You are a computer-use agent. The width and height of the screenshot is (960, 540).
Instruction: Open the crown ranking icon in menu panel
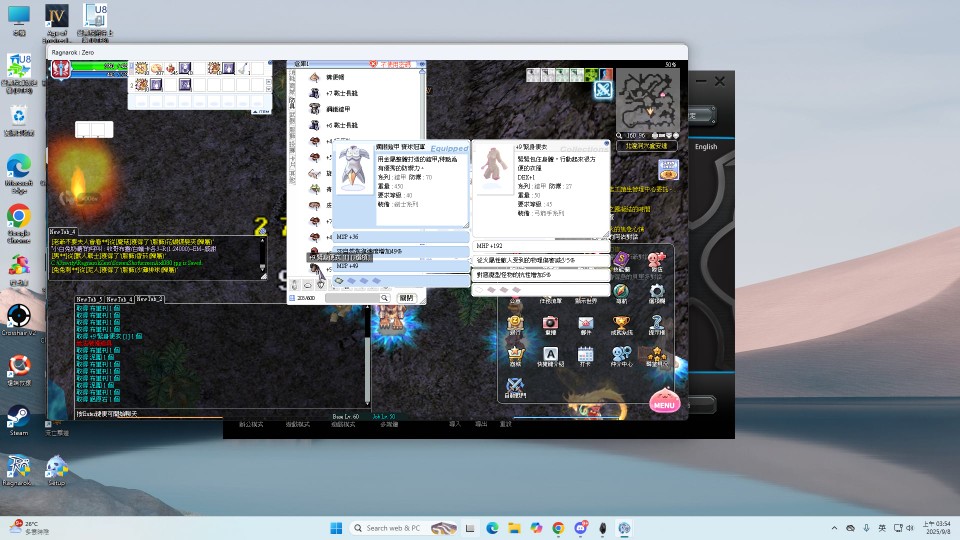[x=515, y=354]
